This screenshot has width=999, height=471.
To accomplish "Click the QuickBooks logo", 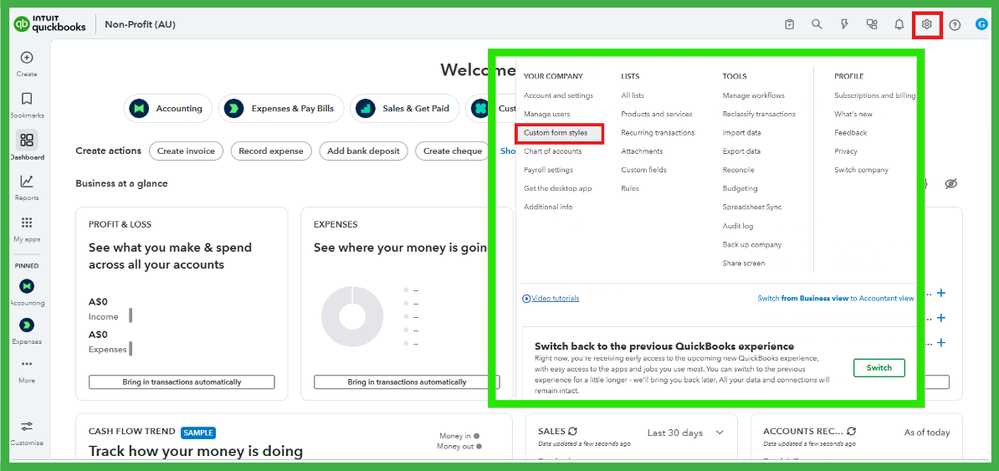I will [x=50, y=24].
